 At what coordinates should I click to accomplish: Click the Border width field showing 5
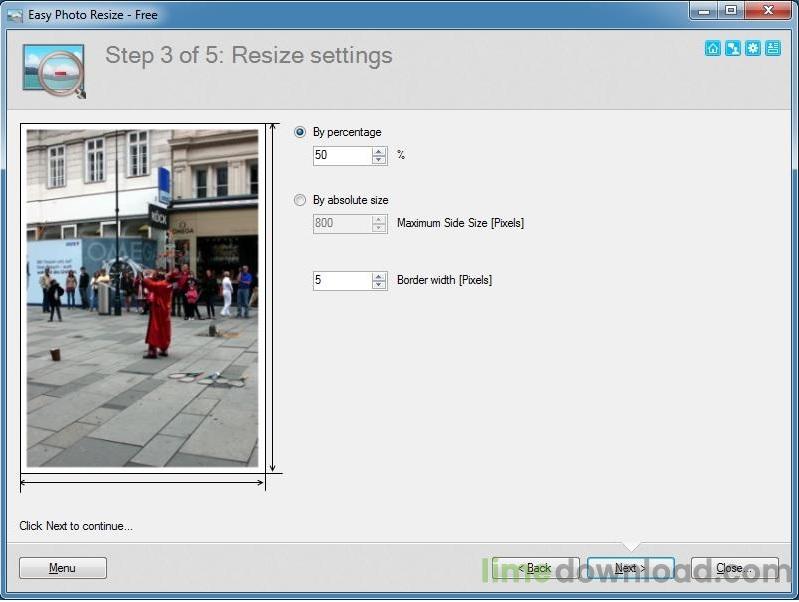pyautogui.click(x=342, y=280)
